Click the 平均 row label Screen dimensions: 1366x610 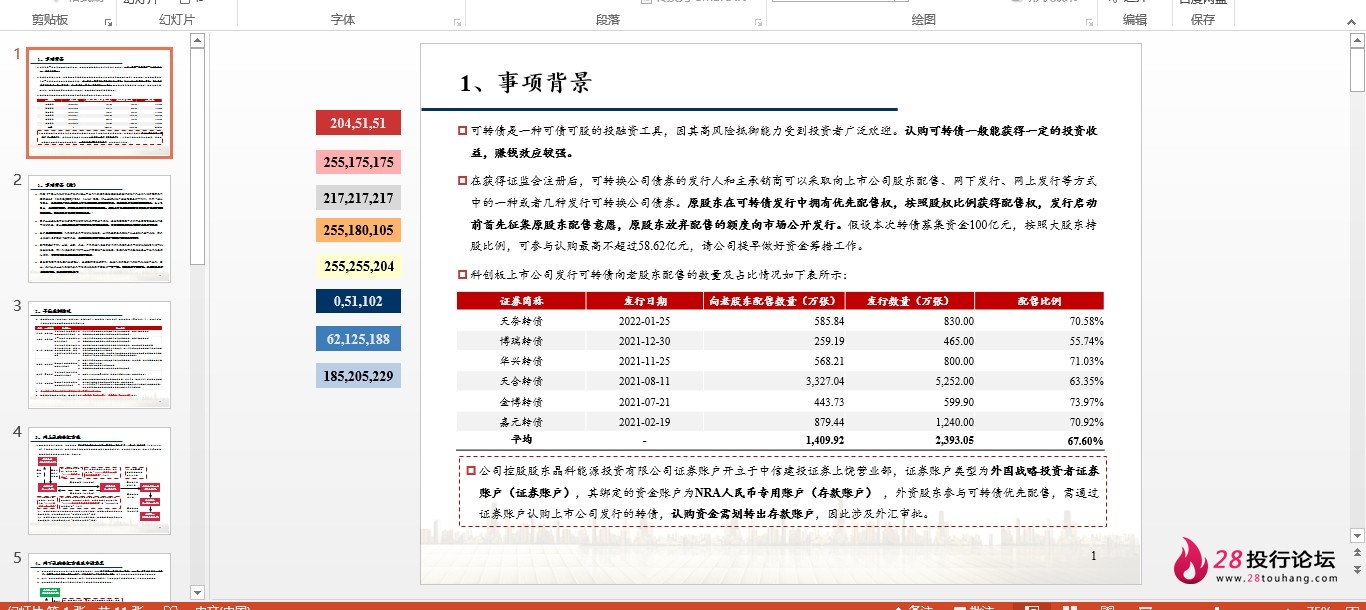[x=521, y=440]
